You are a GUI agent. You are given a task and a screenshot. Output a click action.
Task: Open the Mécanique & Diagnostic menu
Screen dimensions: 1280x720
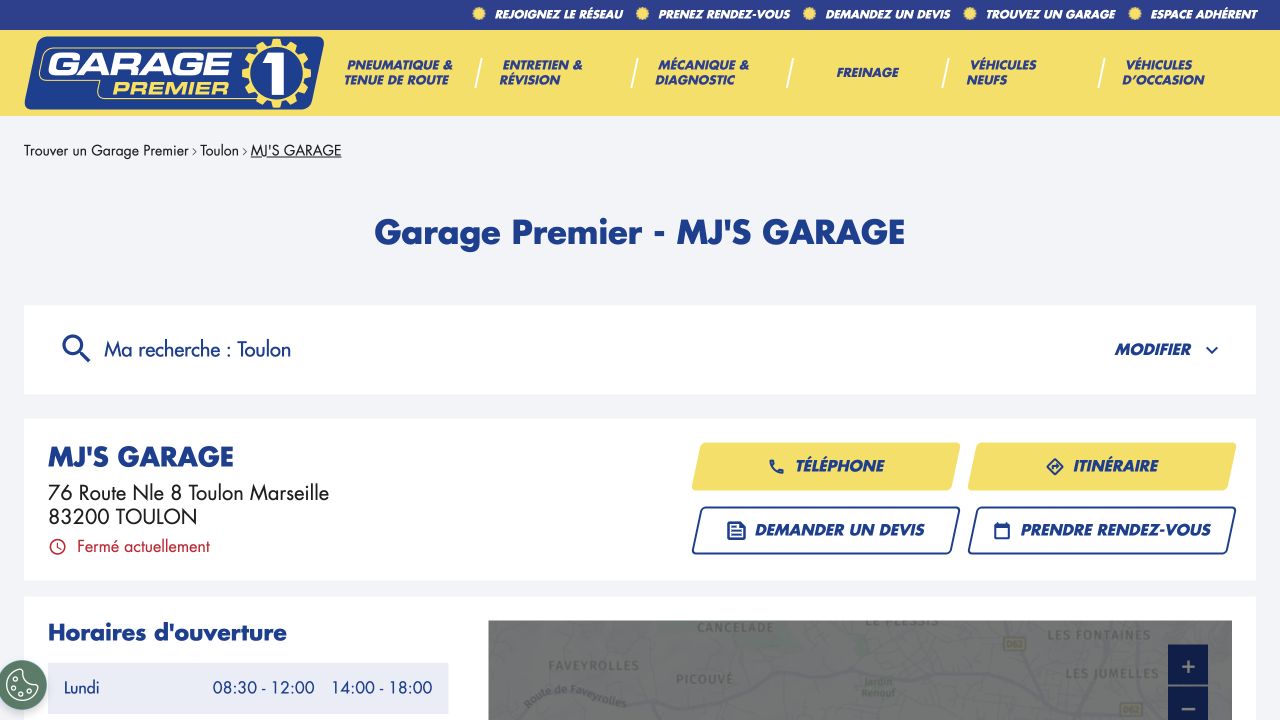(702, 72)
